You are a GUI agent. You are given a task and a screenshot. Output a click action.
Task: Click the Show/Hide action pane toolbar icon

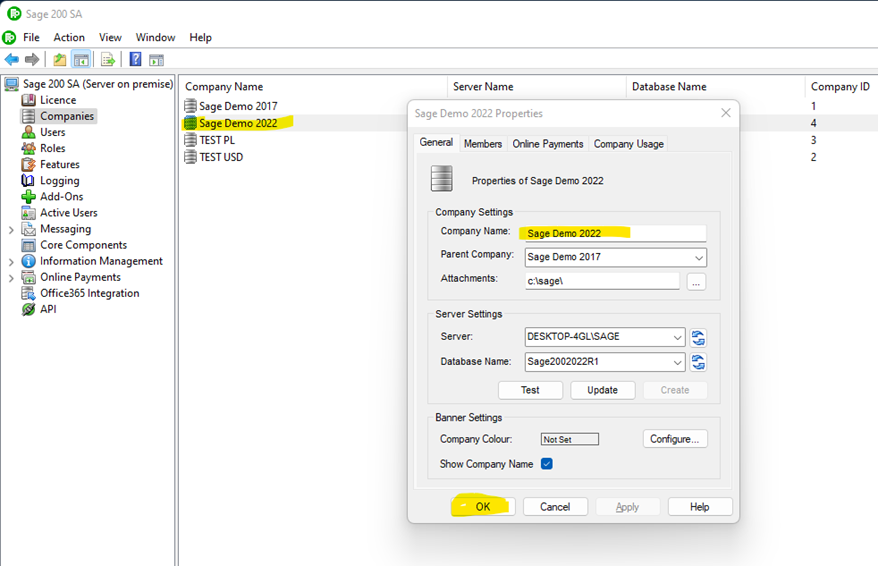pos(156,59)
